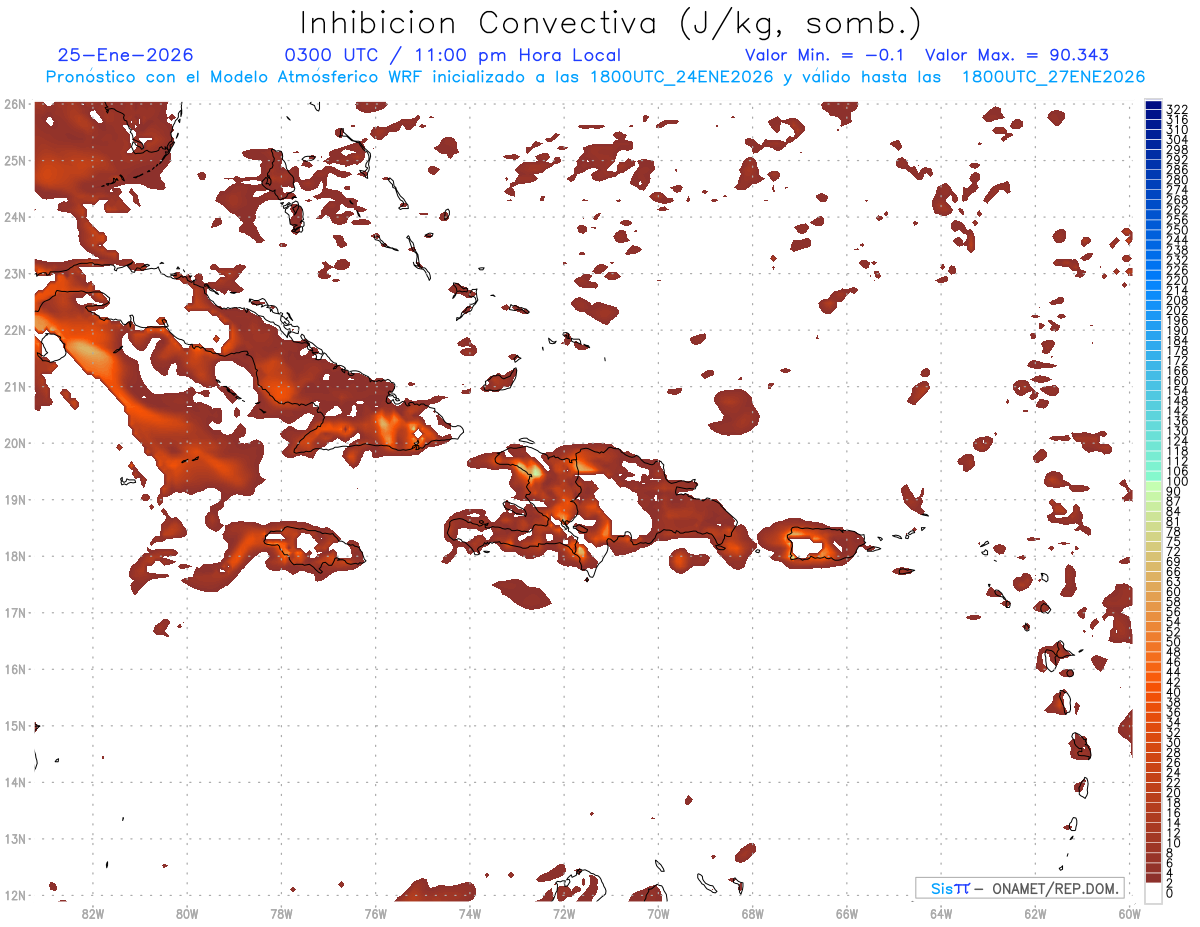
Task: Click the time "0300 UTC / 11:00 pm Hora Local"
Action: tap(453, 56)
